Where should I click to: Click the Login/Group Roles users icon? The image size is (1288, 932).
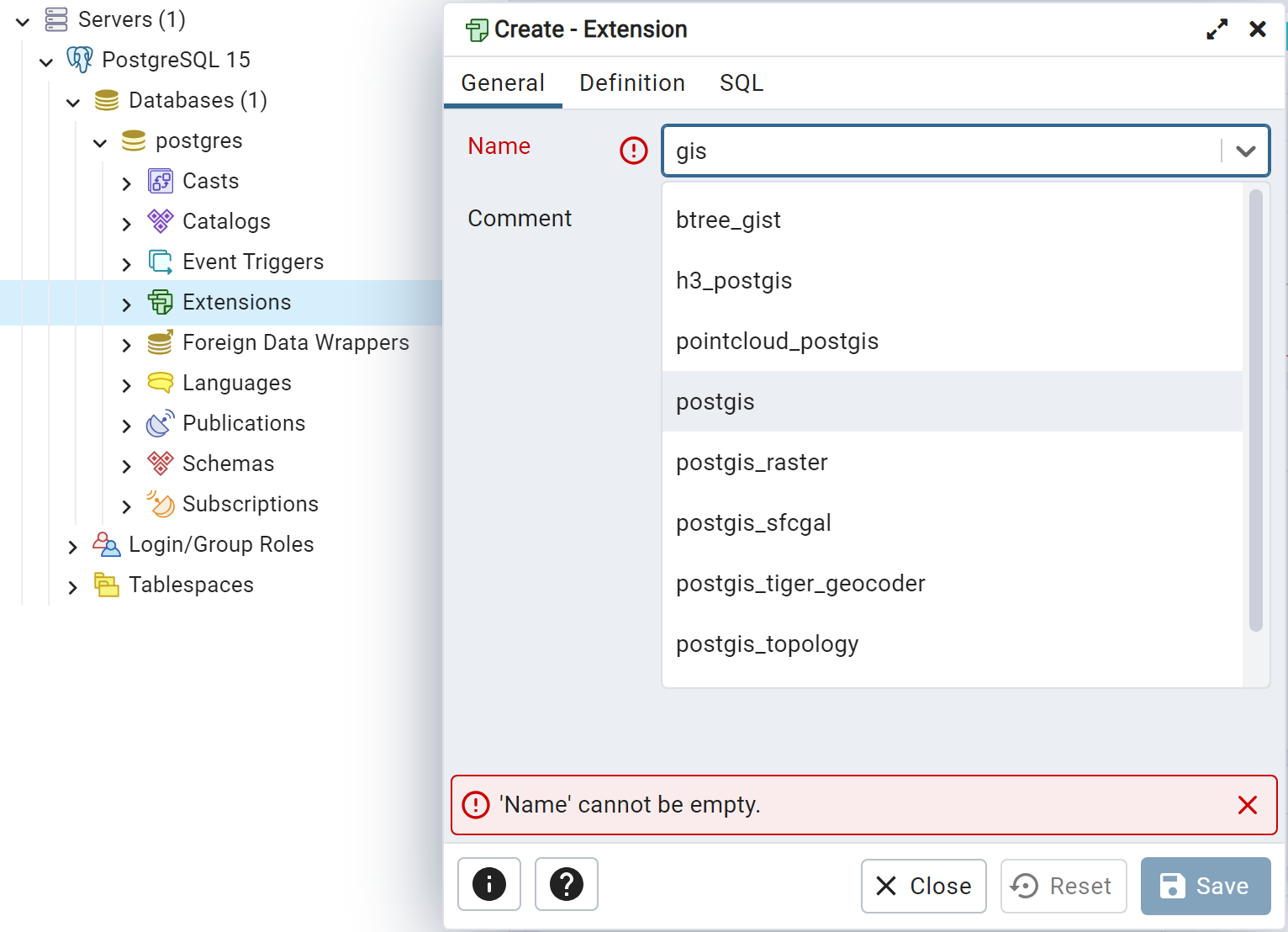click(x=107, y=544)
